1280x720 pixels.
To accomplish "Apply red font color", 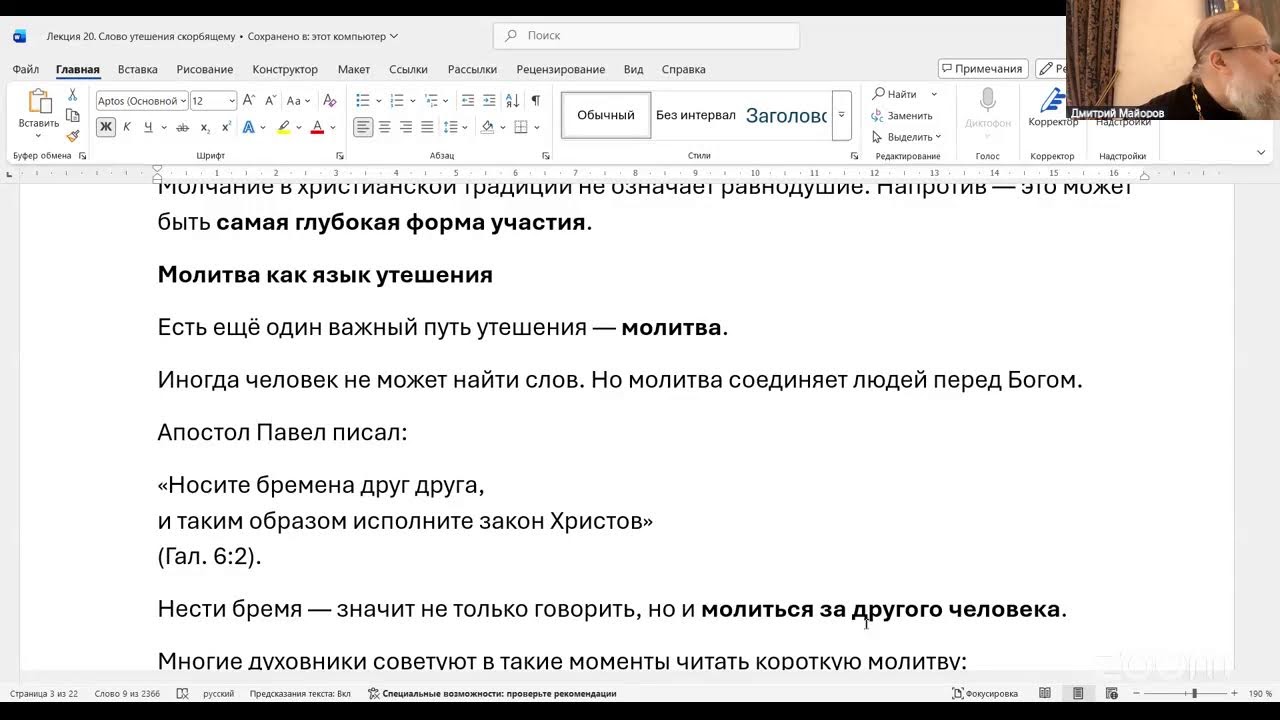I will [x=317, y=127].
